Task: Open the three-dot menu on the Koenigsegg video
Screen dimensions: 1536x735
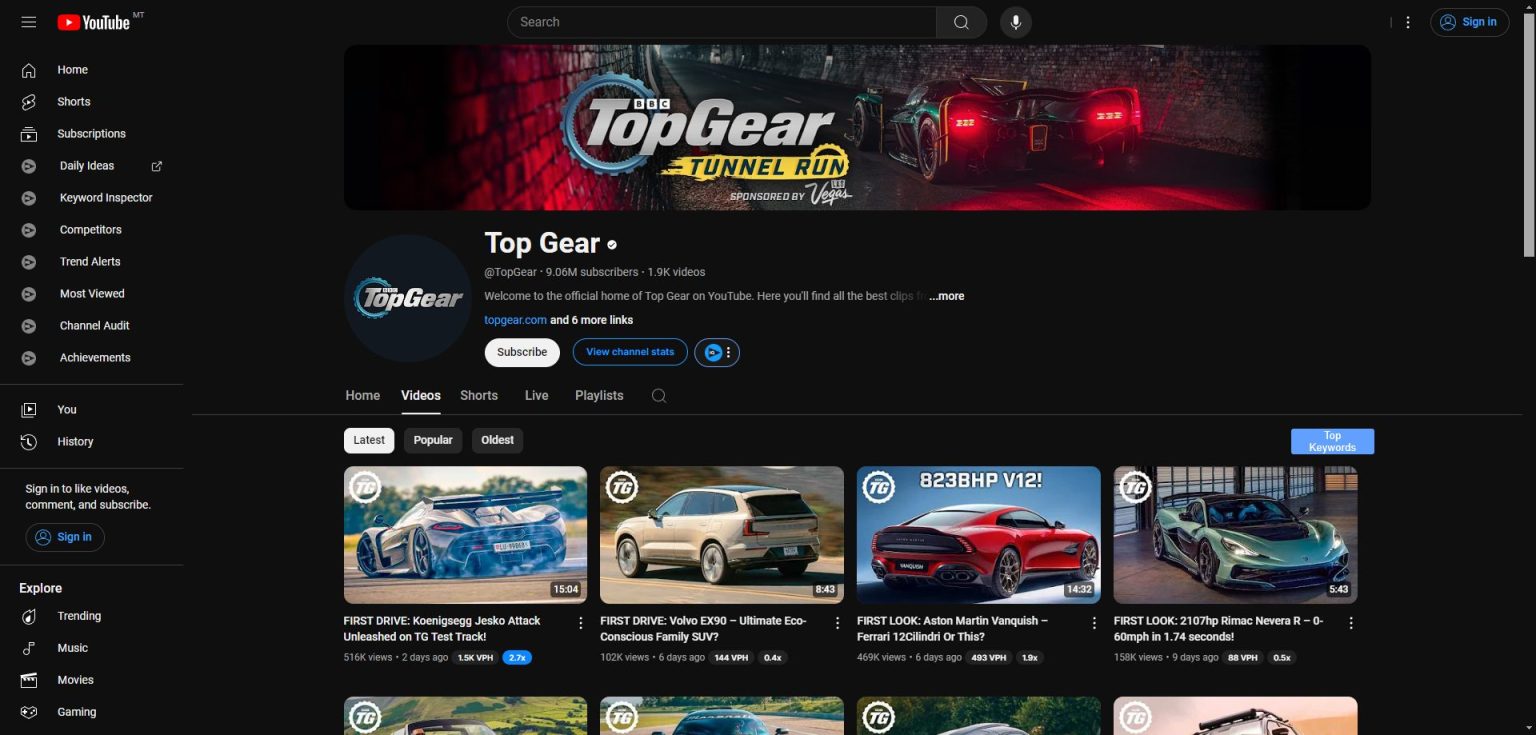Action: tap(581, 622)
